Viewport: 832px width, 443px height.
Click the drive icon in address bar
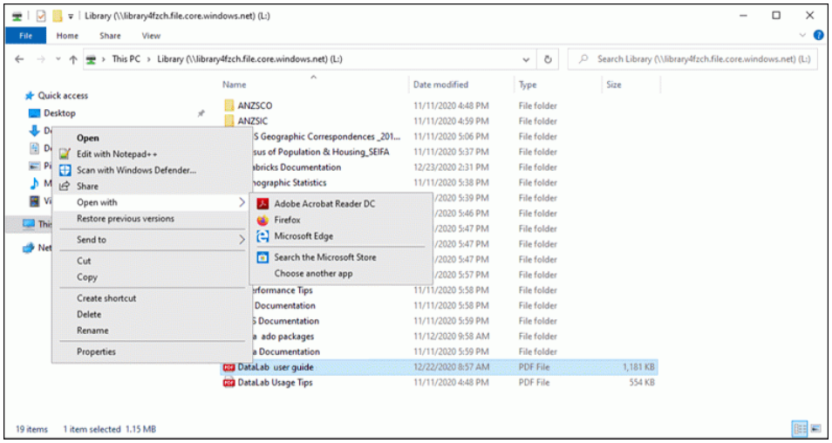tap(92, 59)
